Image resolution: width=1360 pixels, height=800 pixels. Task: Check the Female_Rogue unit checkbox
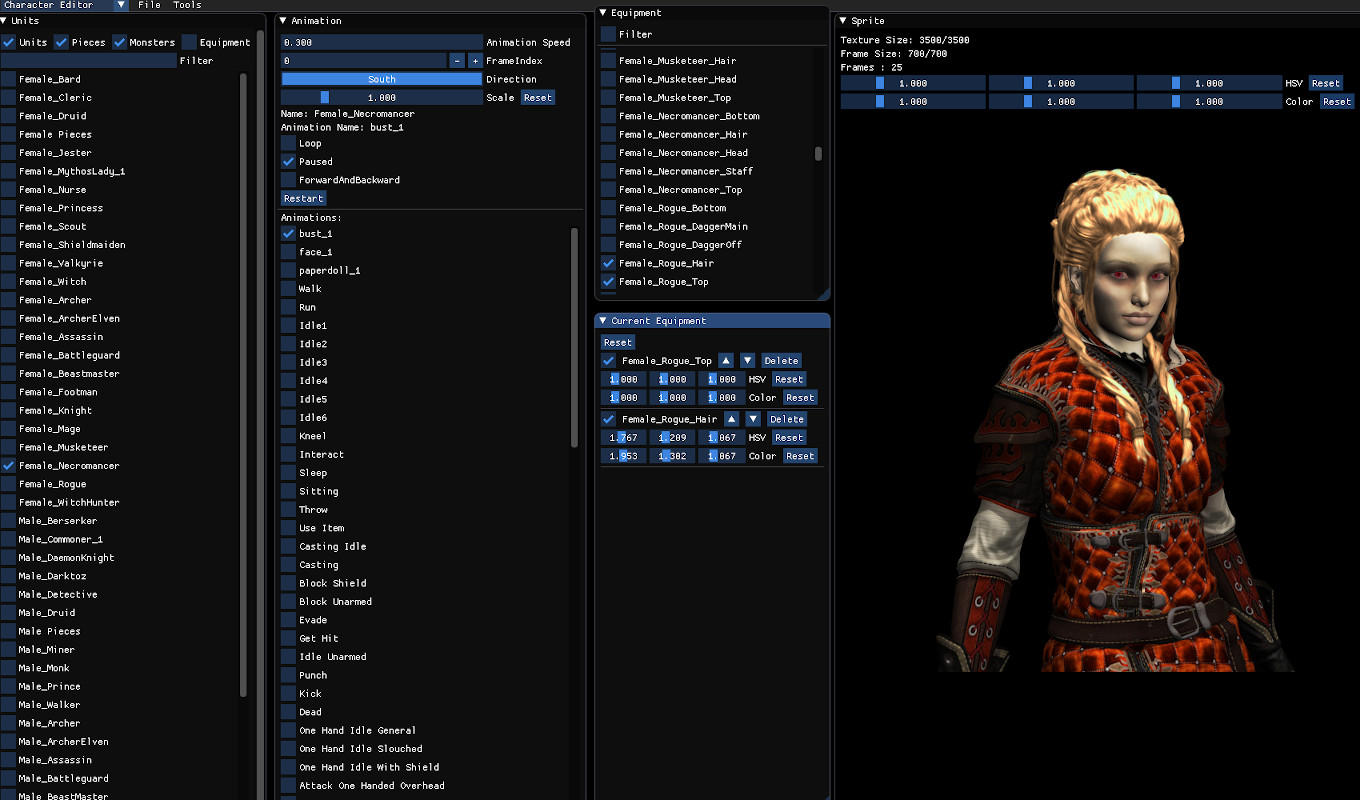tap(8, 484)
